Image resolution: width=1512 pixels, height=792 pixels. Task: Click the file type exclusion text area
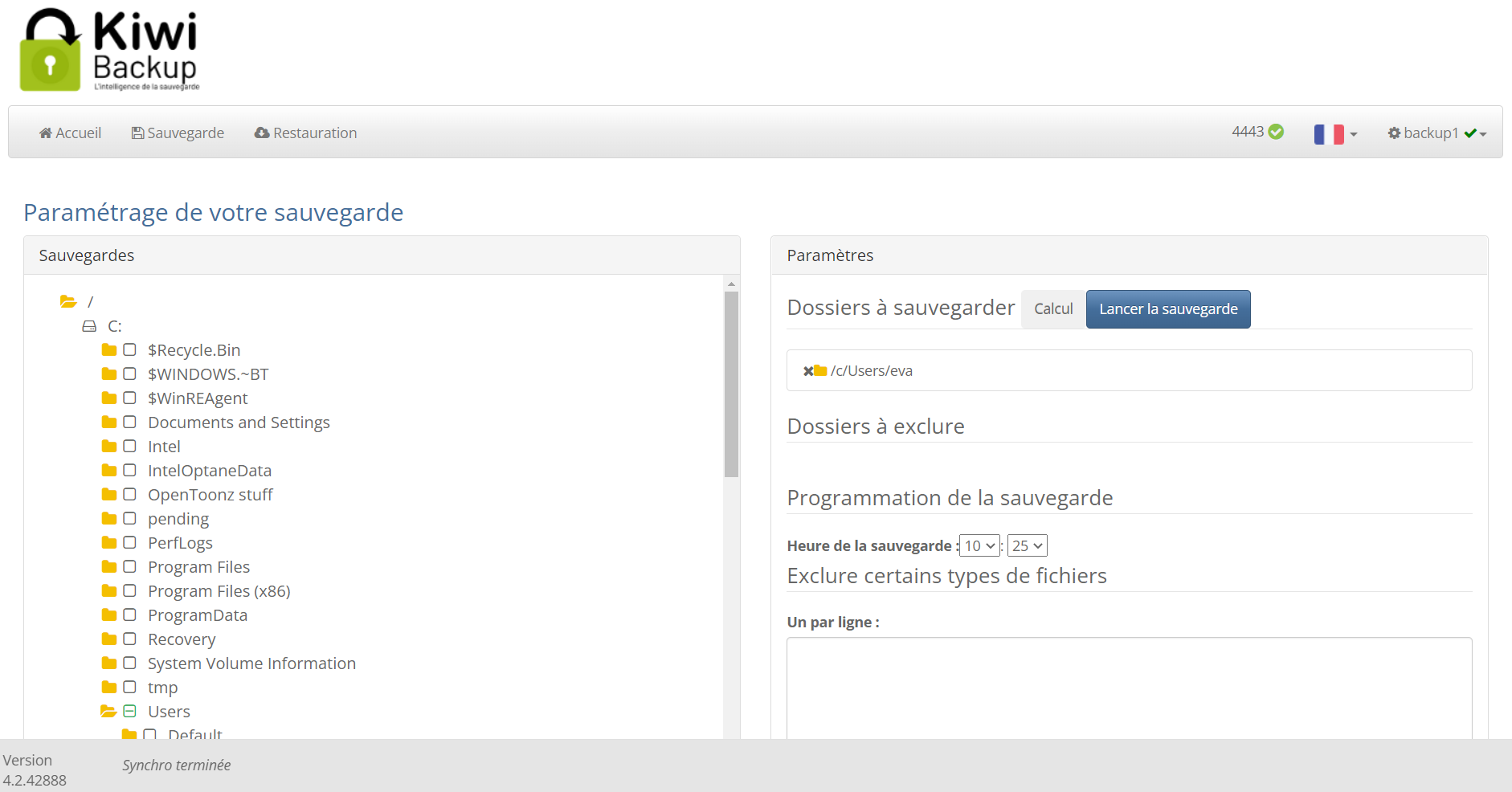[1130, 688]
